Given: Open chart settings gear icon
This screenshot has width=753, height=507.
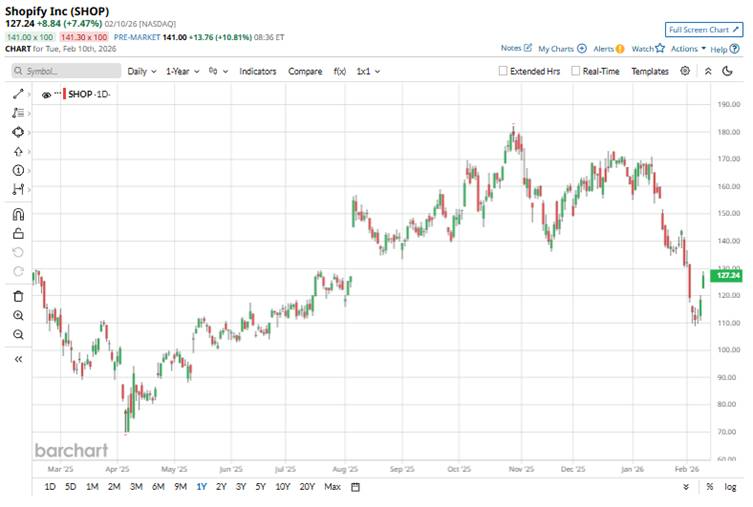Looking at the screenshot, I should [685, 71].
